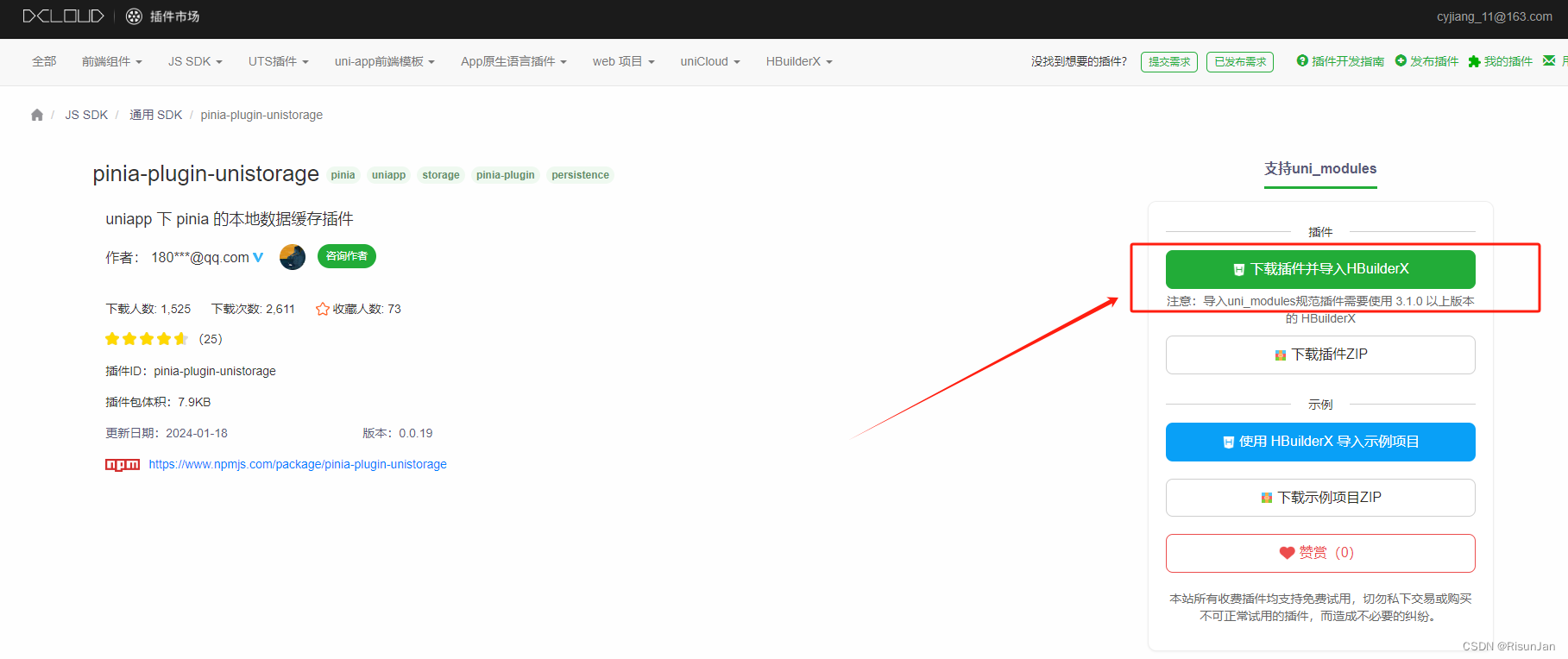Click the icon beside 下载插件ZIP
This screenshot has width=1568, height=659.
[x=1281, y=355]
